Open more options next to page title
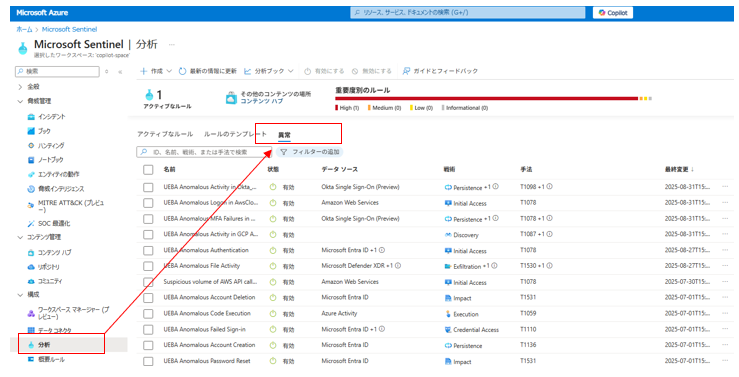Viewport: 739px width, 377px height. click(172, 45)
